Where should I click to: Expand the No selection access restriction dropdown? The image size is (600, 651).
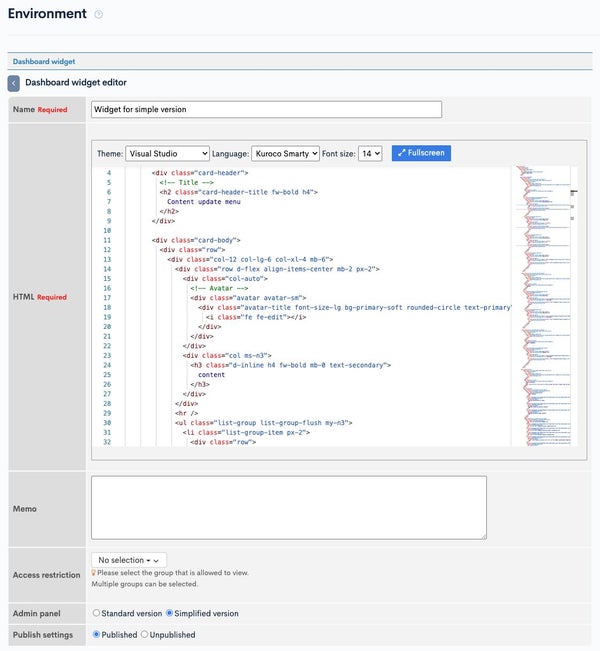(x=129, y=560)
